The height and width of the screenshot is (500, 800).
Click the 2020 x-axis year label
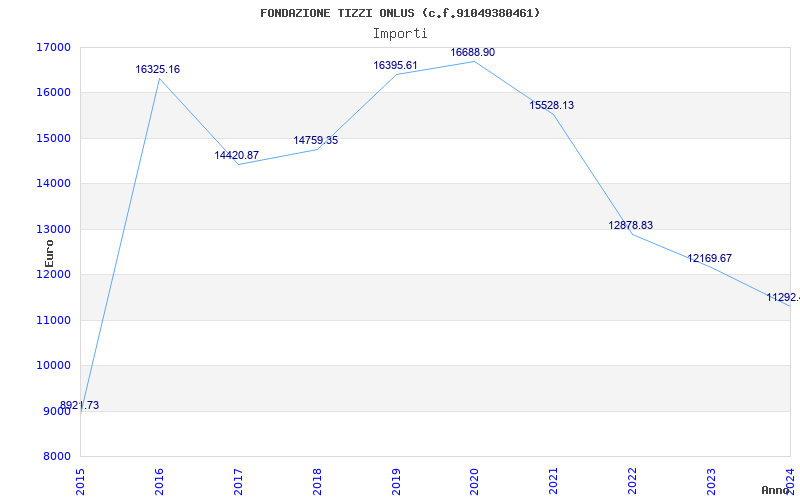474,481
